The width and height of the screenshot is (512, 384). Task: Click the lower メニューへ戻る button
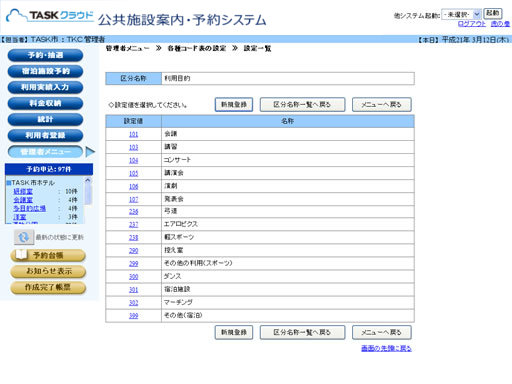click(x=382, y=332)
